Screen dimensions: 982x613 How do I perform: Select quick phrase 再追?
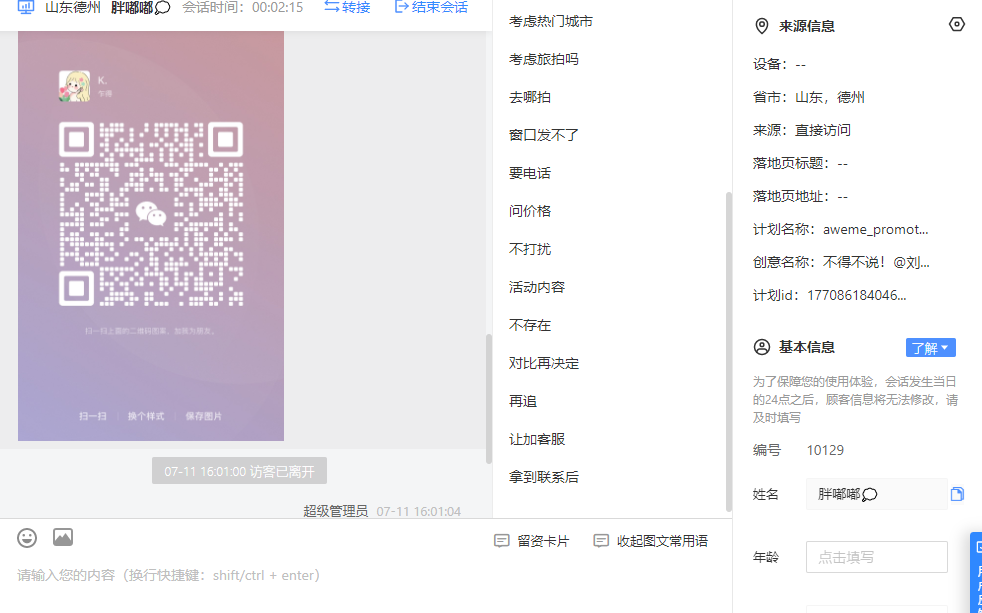[523, 401]
